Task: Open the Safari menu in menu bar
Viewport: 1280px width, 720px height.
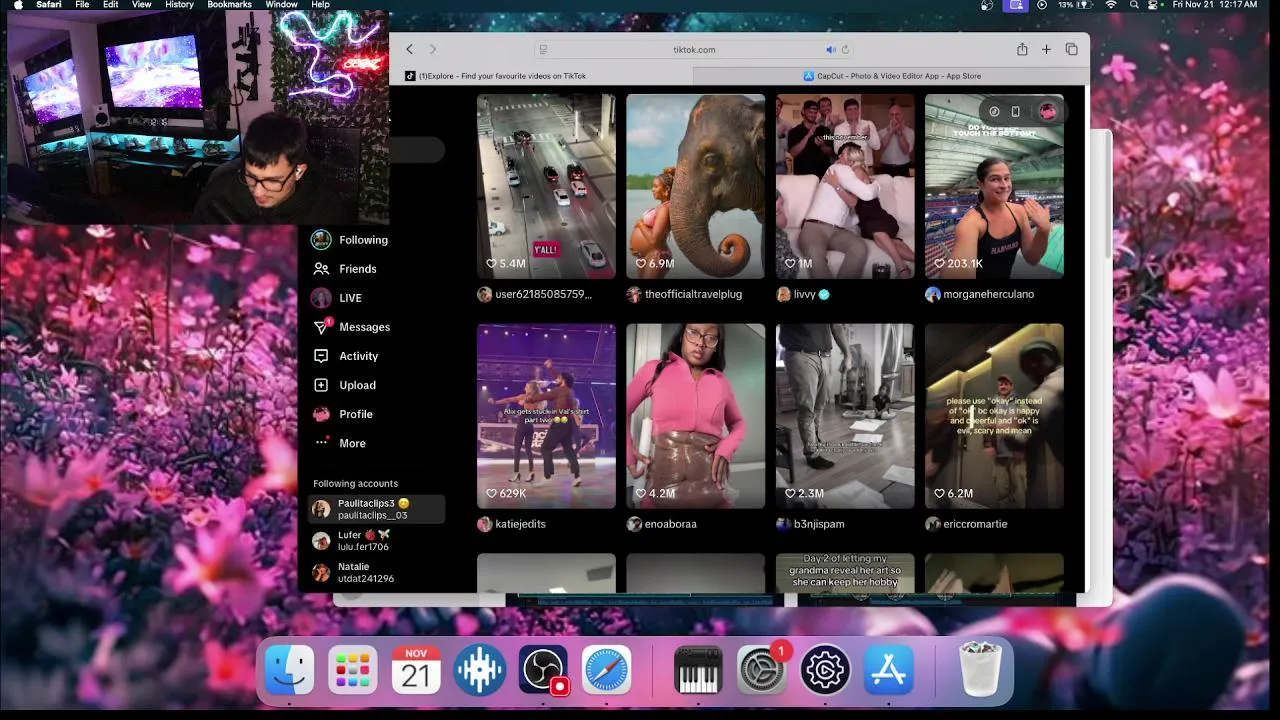Action: (48, 5)
